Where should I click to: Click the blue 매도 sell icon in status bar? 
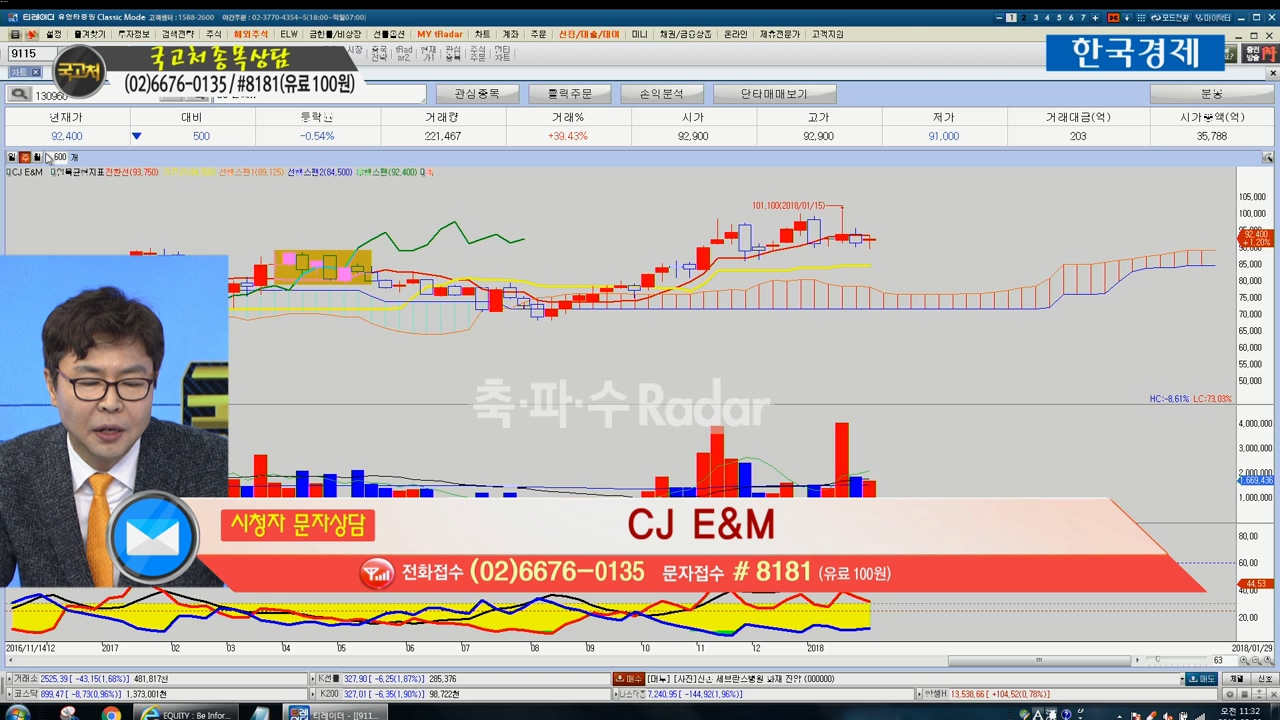pos(1202,679)
